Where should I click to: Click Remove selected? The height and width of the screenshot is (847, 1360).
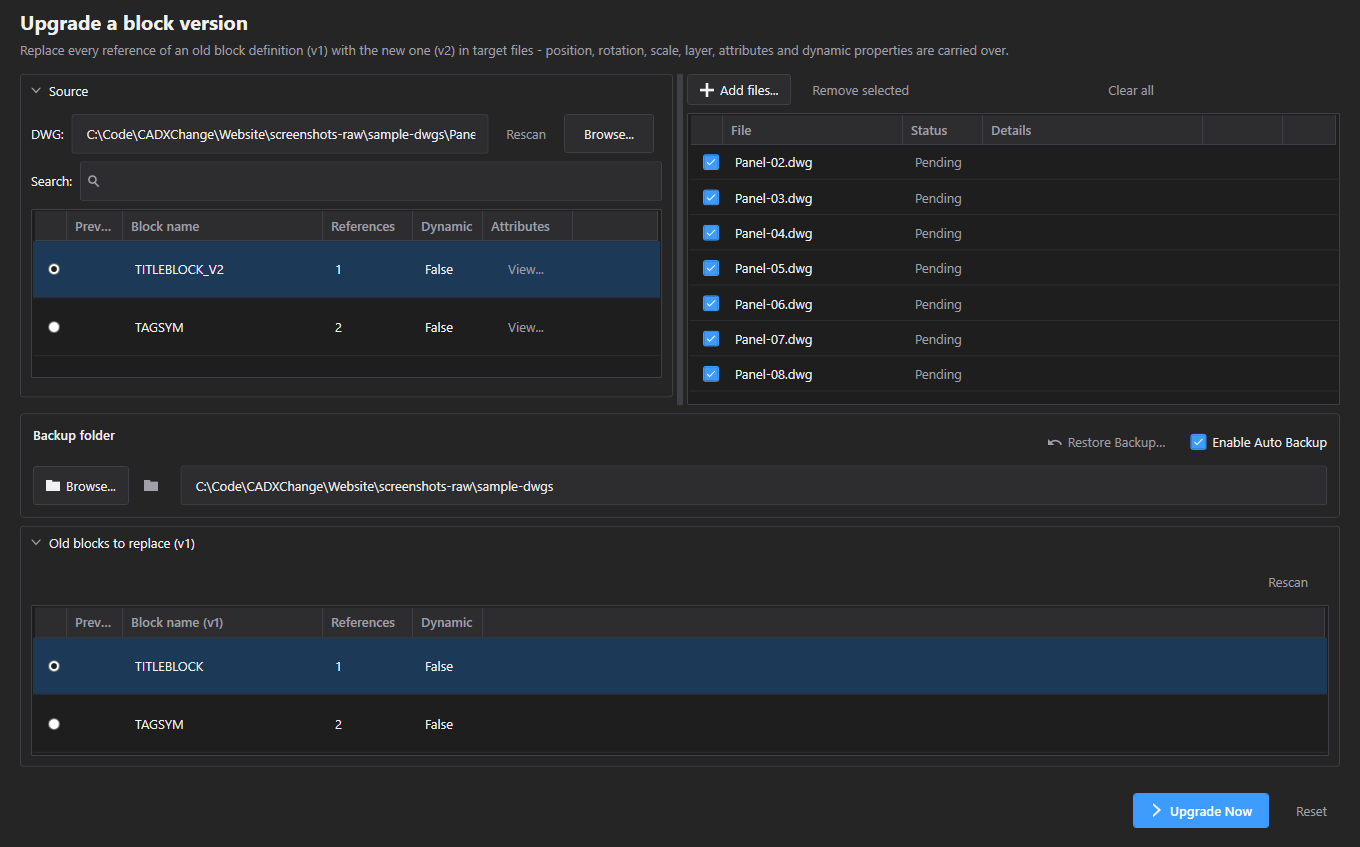click(860, 90)
